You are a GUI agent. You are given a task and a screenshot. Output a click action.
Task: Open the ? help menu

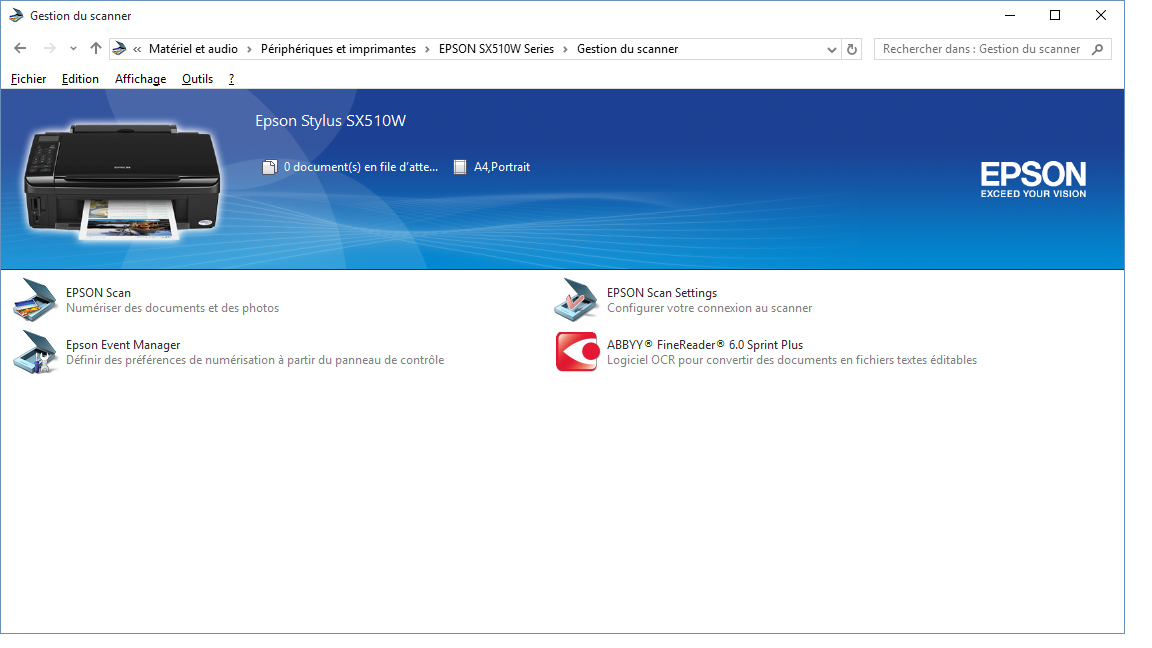click(x=231, y=79)
